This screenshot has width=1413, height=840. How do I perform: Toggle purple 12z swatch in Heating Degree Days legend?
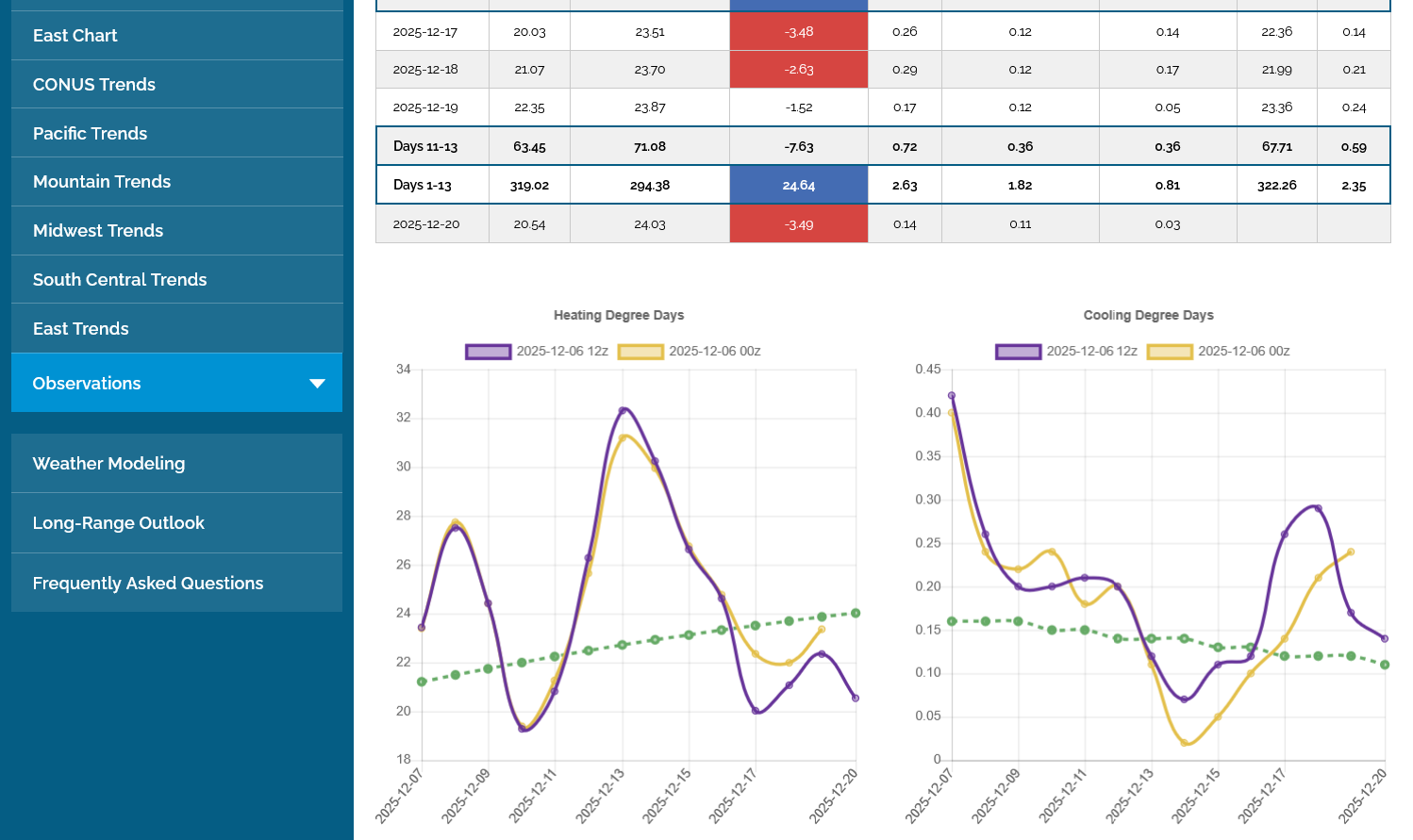[488, 352]
